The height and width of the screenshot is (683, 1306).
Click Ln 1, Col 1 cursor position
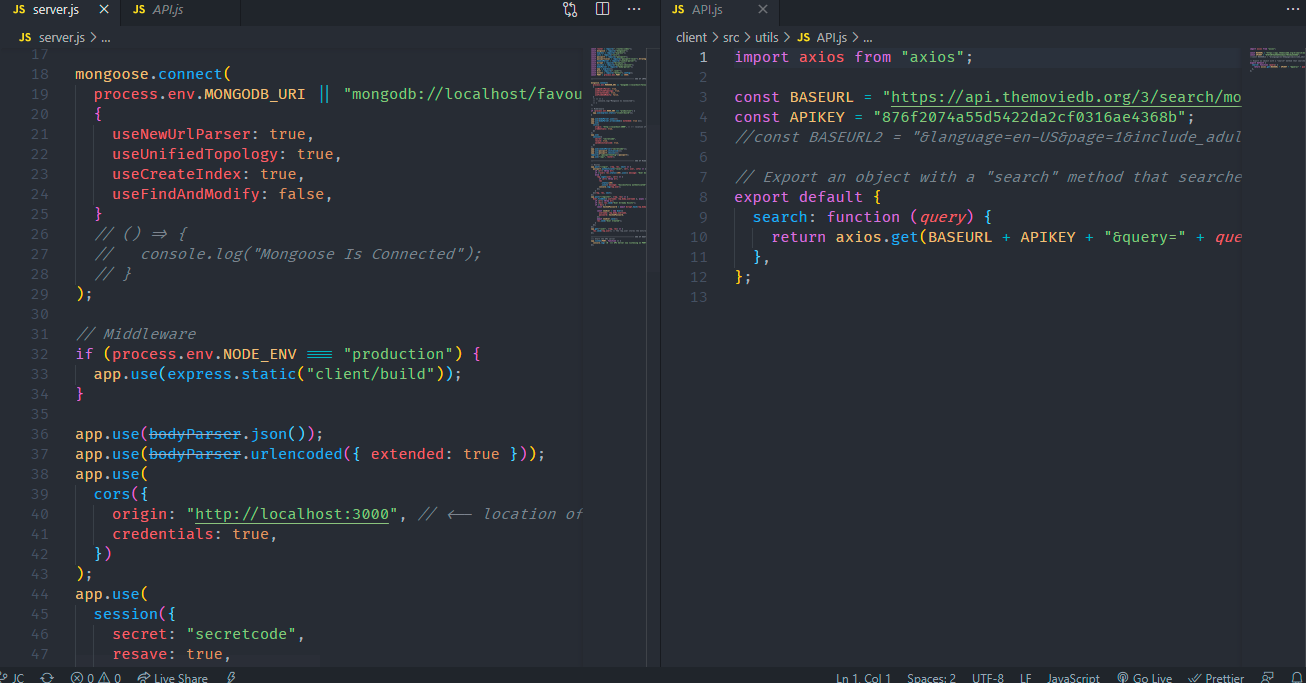pyautogui.click(x=863, y=677)
